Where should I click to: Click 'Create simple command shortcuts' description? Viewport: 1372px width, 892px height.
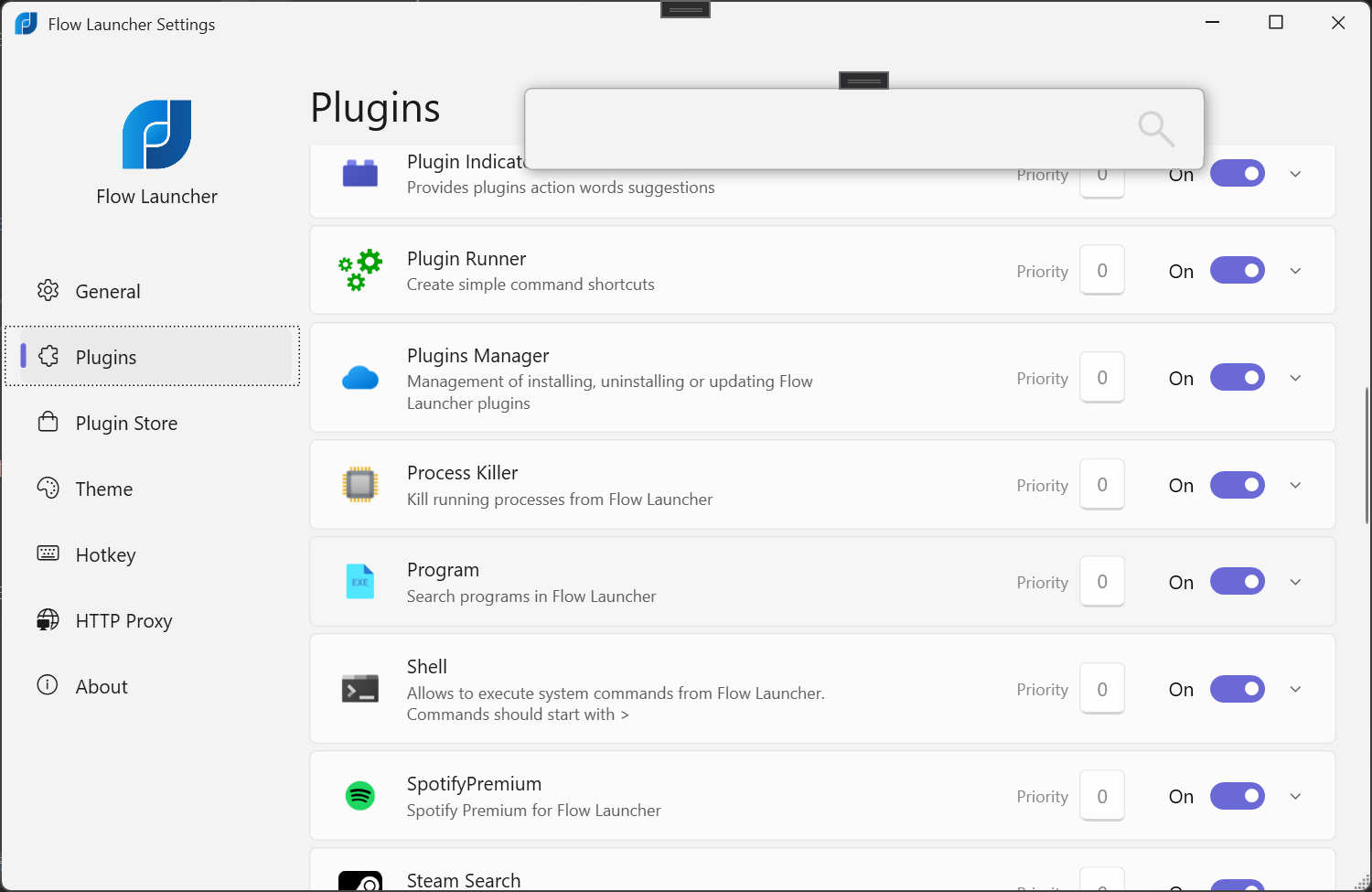click(531, 284)
